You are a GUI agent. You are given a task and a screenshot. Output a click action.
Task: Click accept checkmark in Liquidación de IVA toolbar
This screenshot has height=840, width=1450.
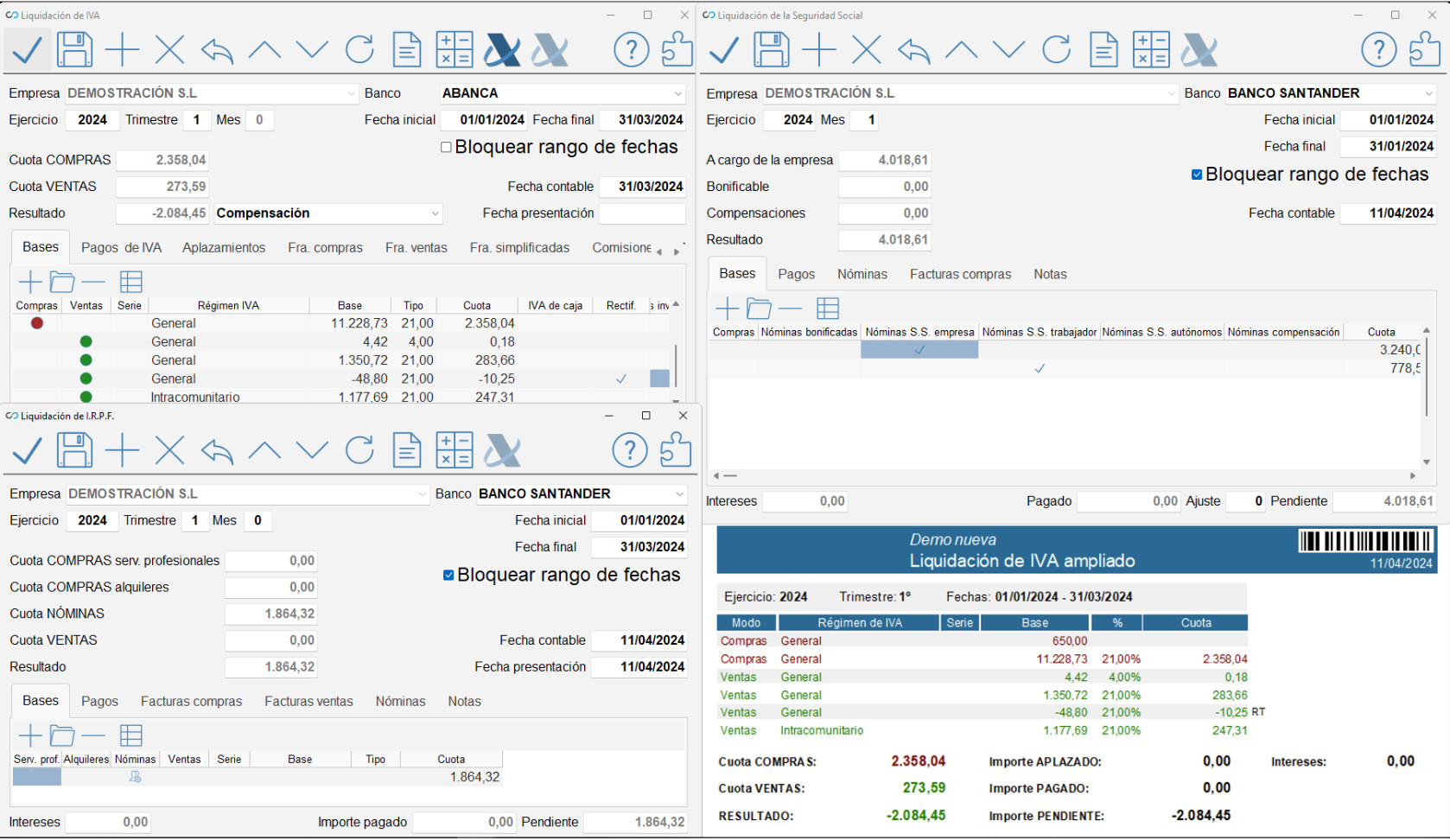click(28, 49)
